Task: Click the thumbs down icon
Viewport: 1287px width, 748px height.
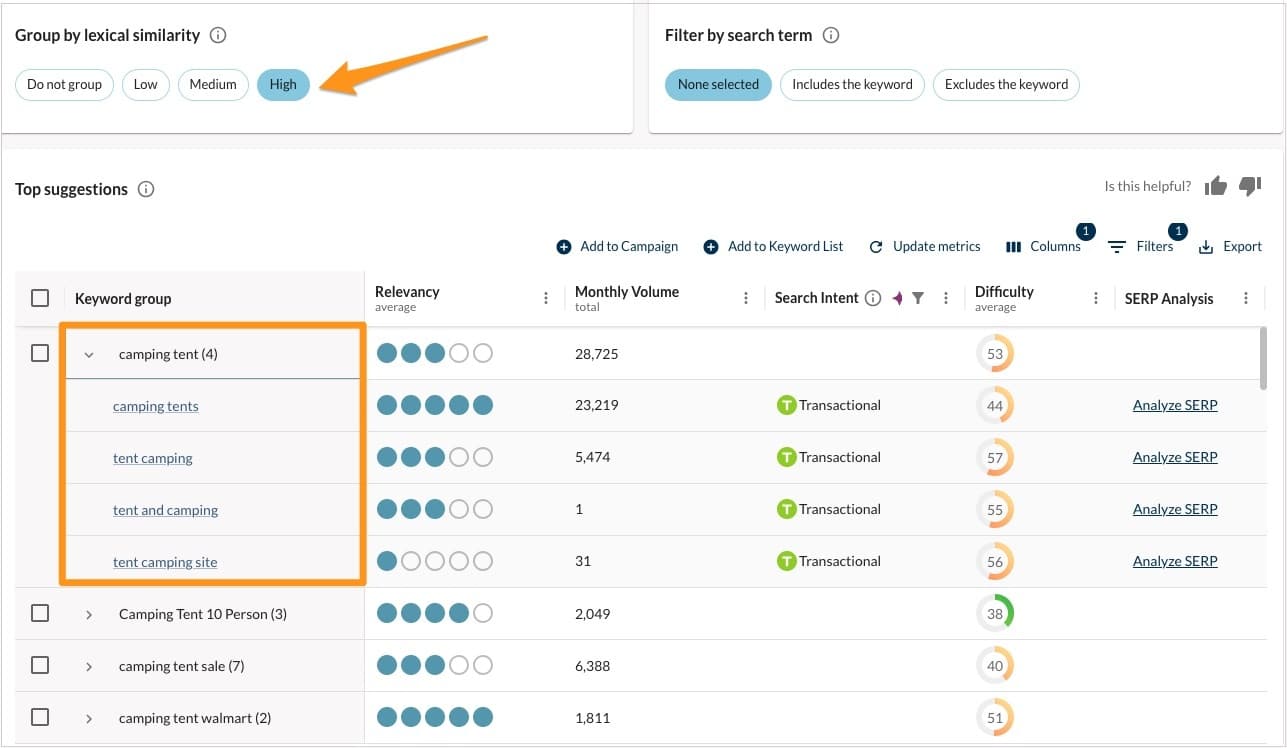Action: pyautogui.click(x=1249, y=186)
